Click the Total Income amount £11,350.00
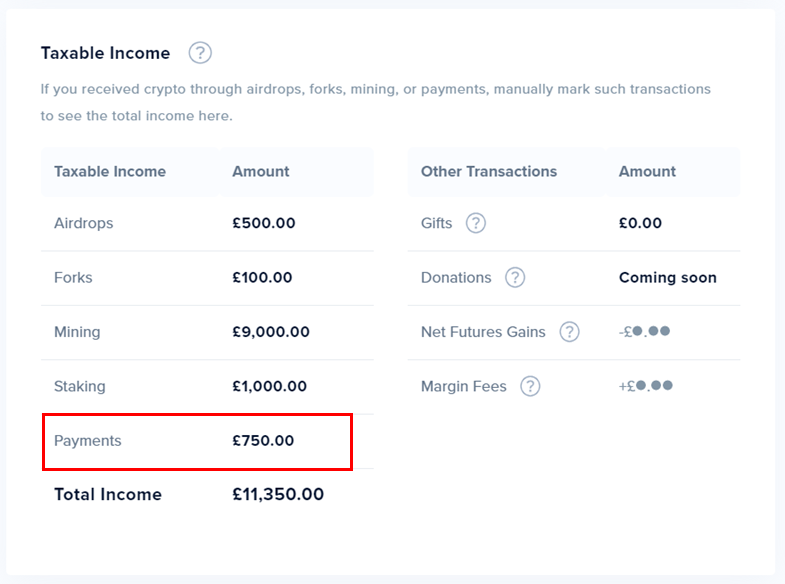The height and width of the screenshot is (584, 785). [278, 494]
